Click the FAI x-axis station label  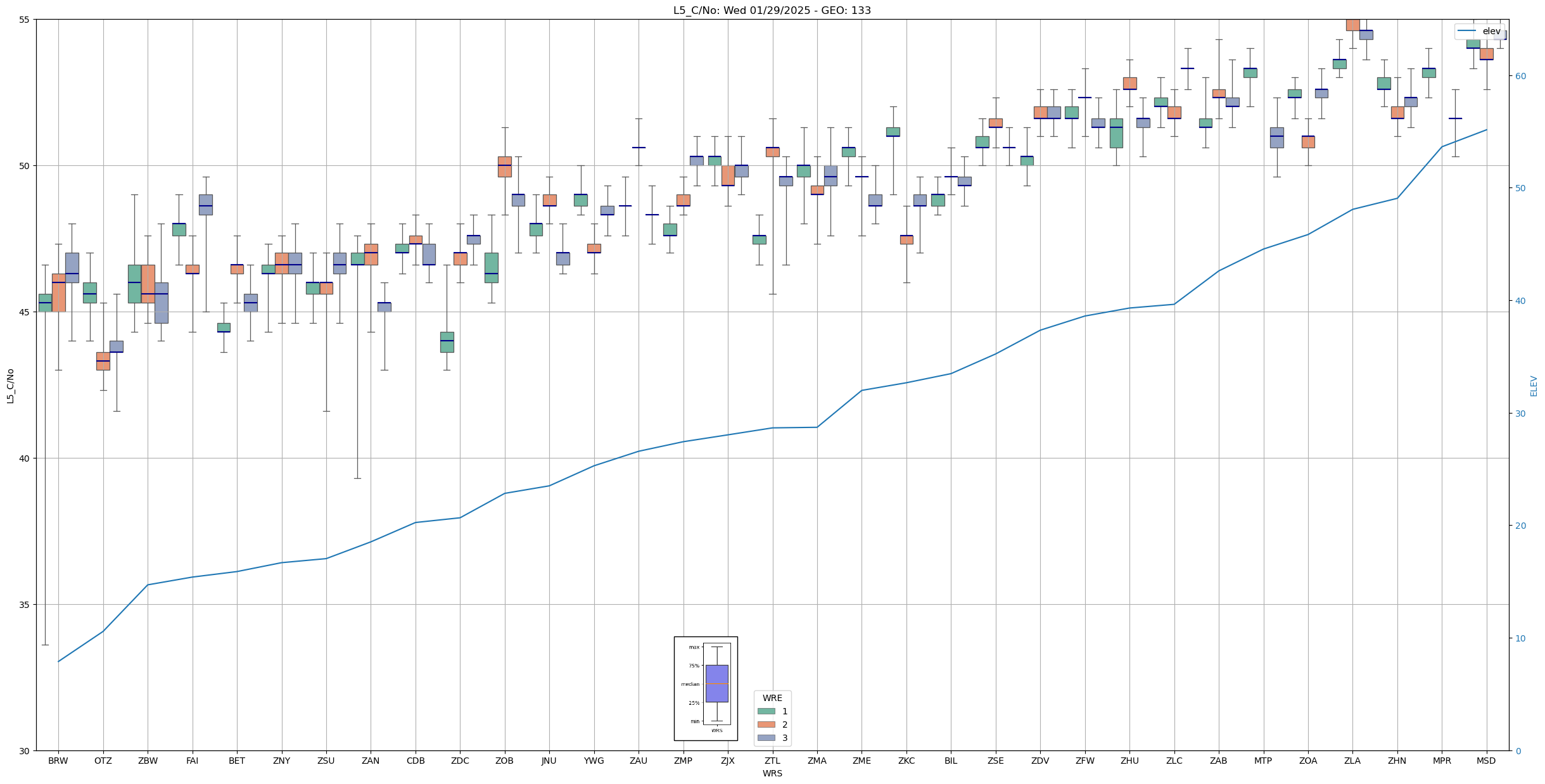(x=192, y=761)
